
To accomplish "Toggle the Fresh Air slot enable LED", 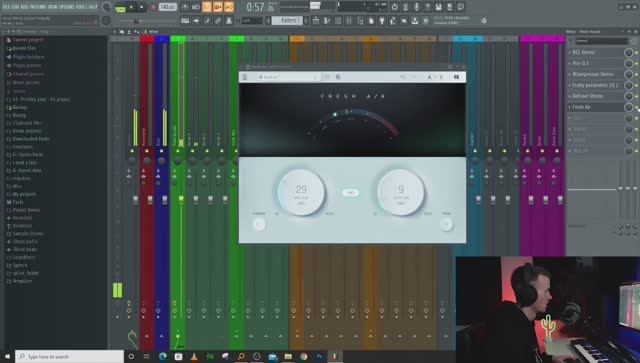I will tap(636, 107).
